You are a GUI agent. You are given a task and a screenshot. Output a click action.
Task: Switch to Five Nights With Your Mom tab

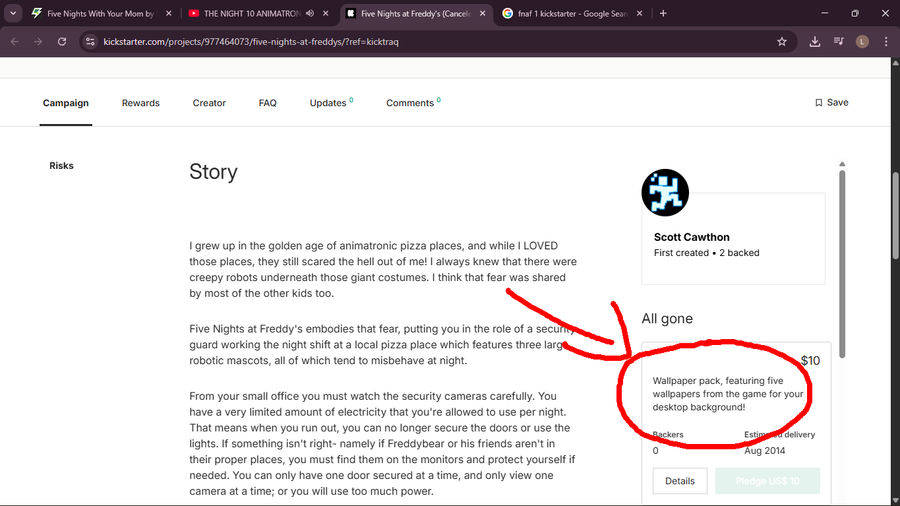(x=102, y=13)
